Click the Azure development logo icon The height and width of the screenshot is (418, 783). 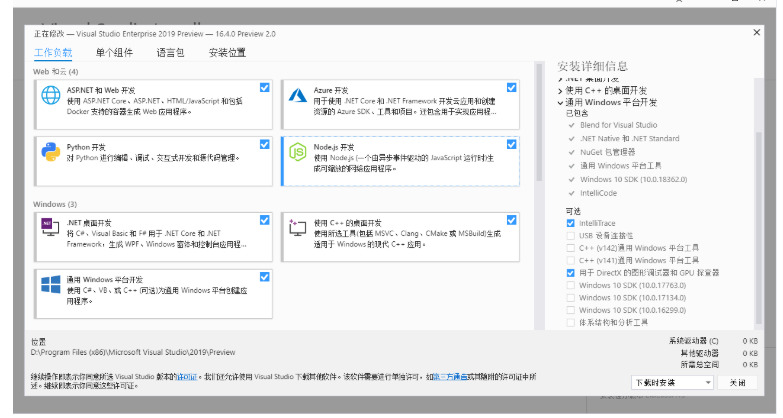point(298,95)
